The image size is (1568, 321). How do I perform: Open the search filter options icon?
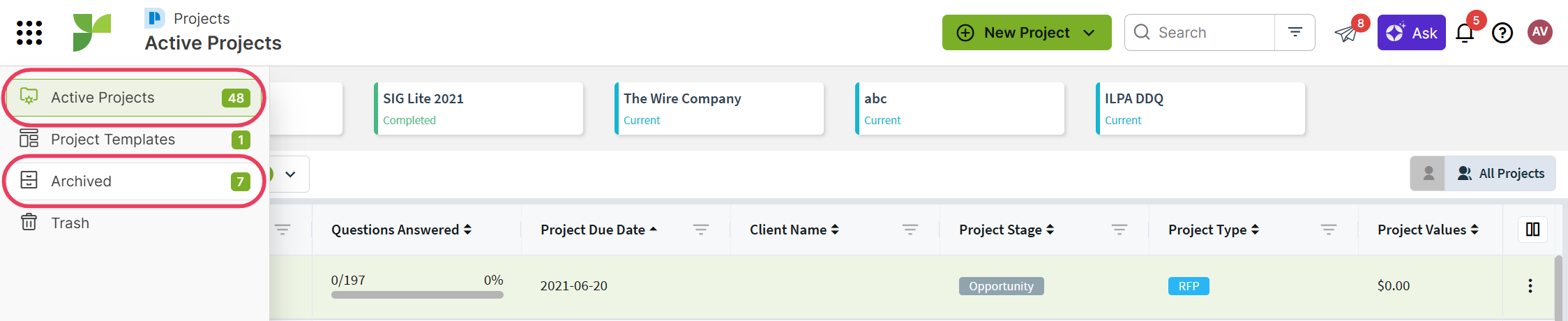[1295, 32]
